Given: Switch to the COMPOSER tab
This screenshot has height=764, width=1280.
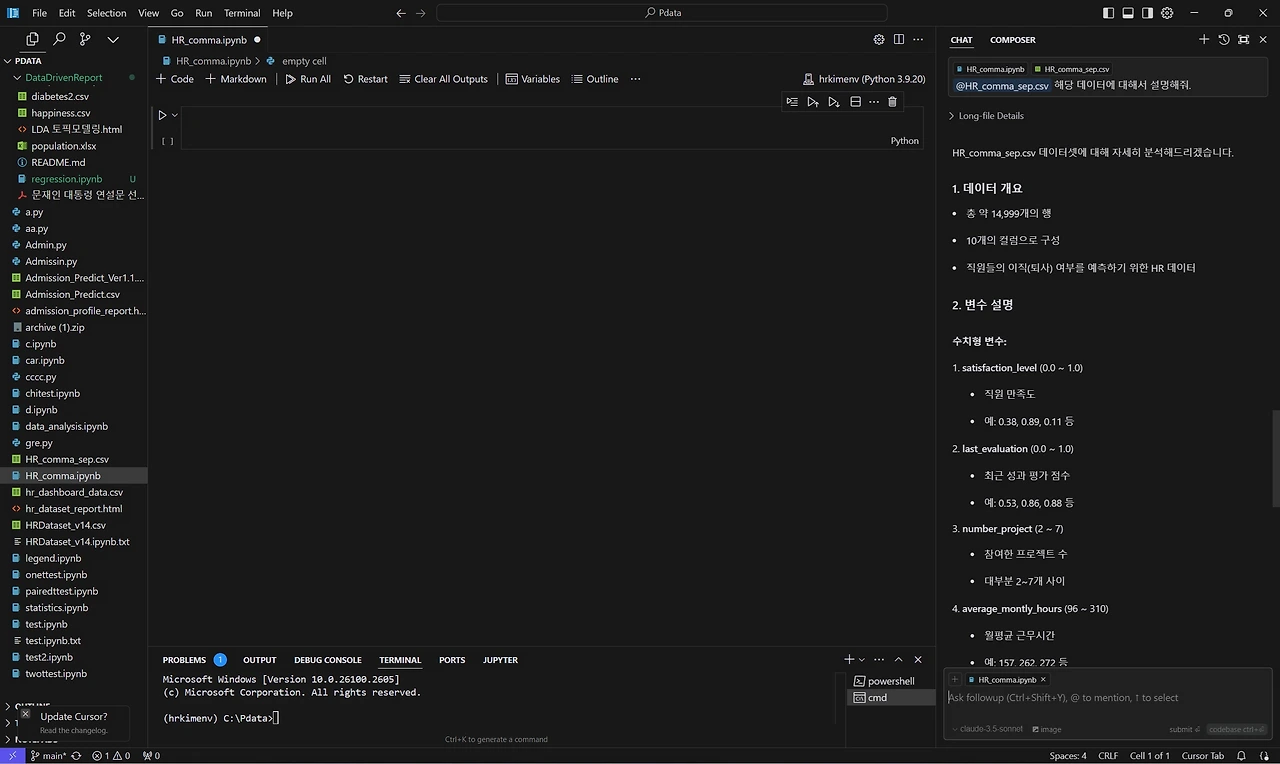Looking at the screenshot, I should [1013, 40].
